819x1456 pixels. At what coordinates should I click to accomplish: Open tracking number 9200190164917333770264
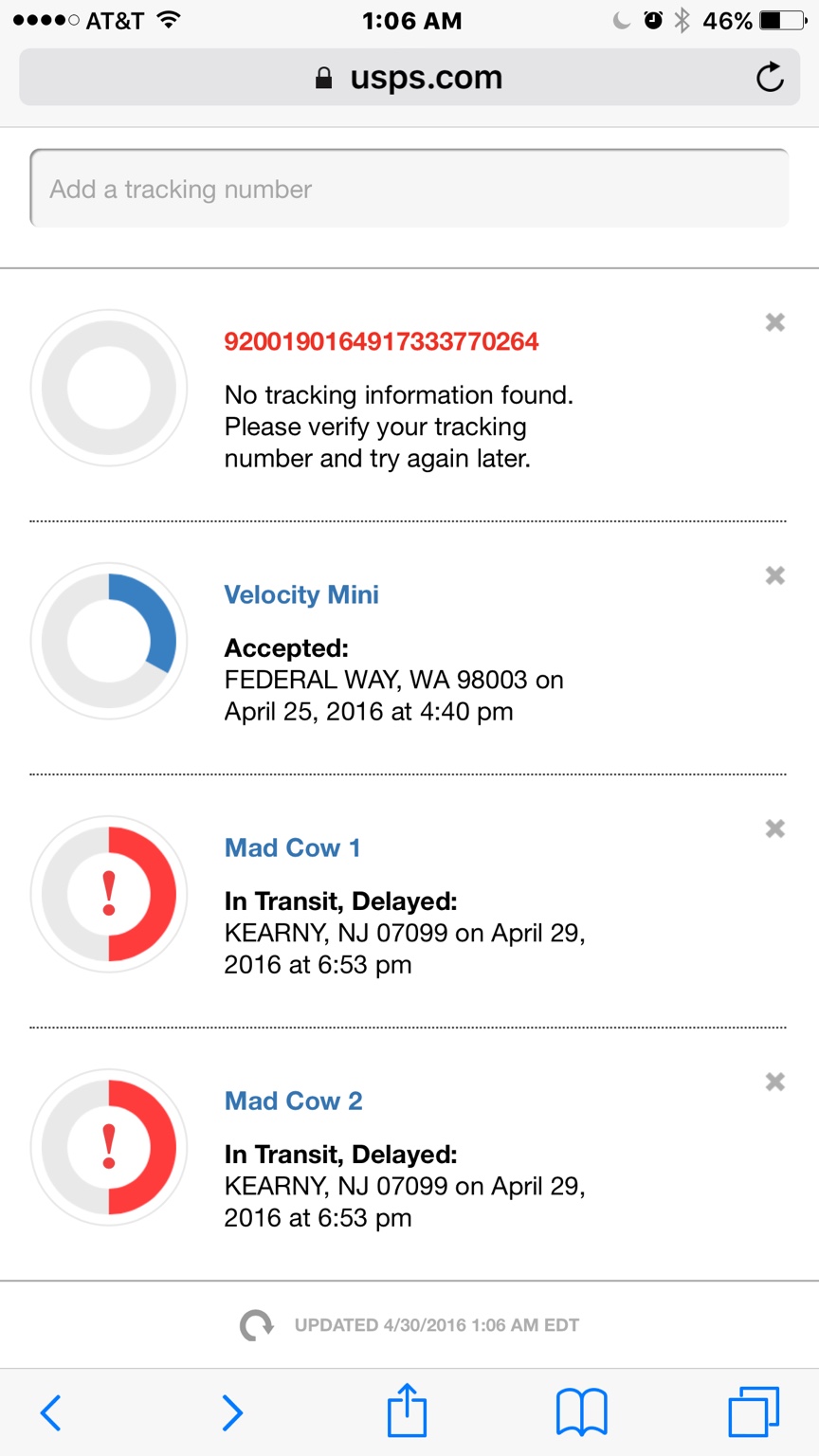click(x=381, y=341)
